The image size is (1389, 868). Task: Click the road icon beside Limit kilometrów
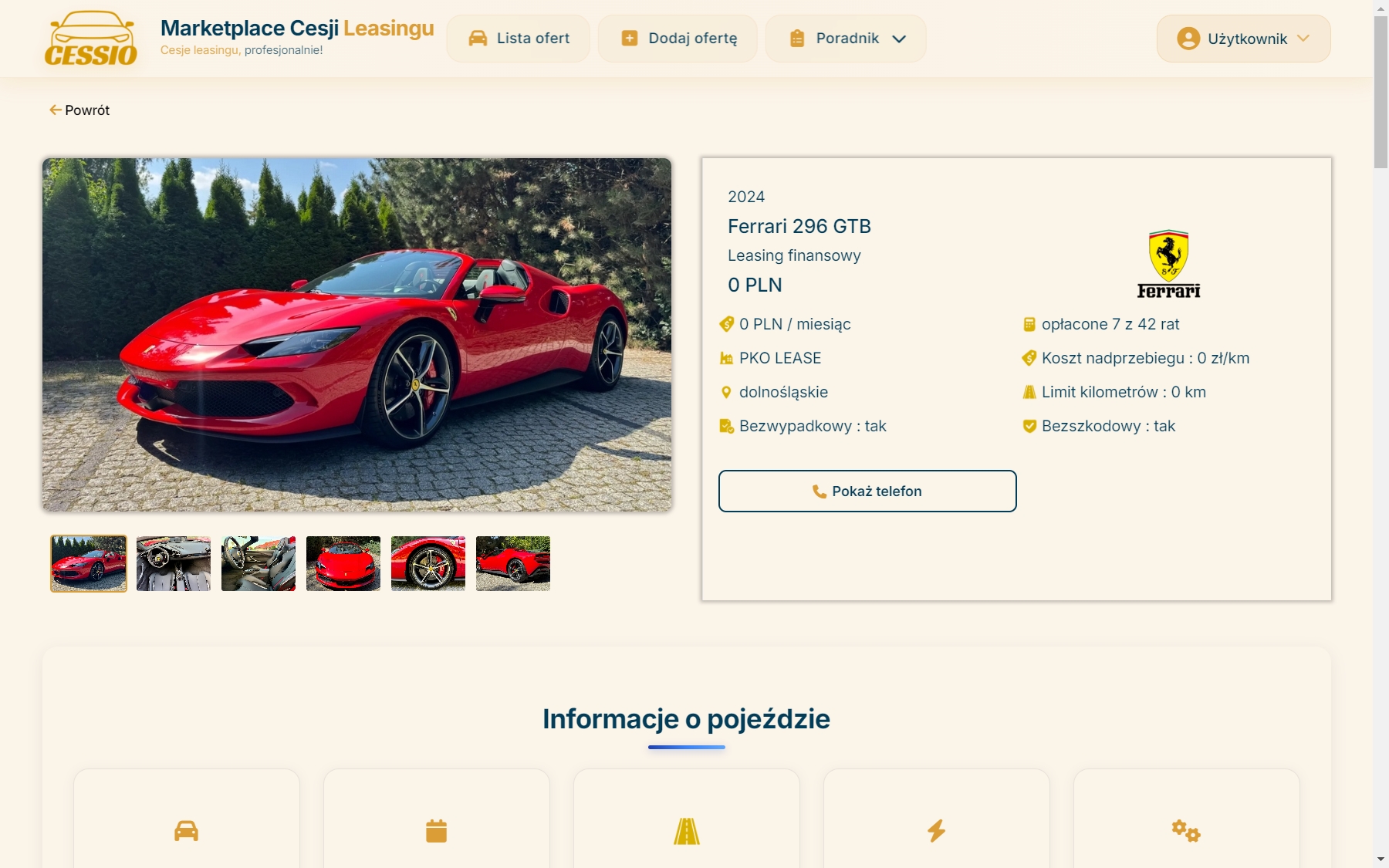1029,392
